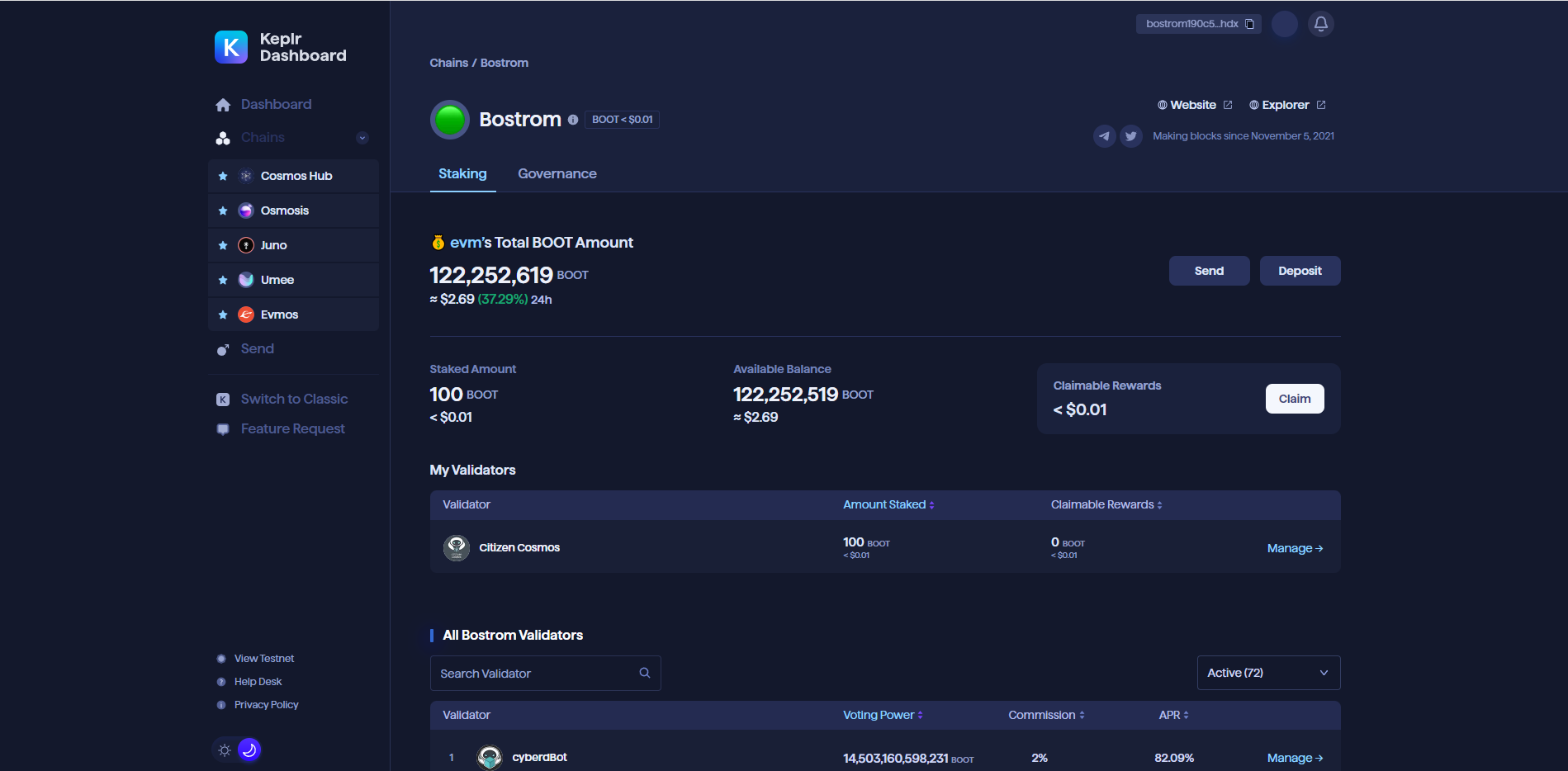Open Privacy Policy link
Screen dimensions: 1568x771
(267, 705)
